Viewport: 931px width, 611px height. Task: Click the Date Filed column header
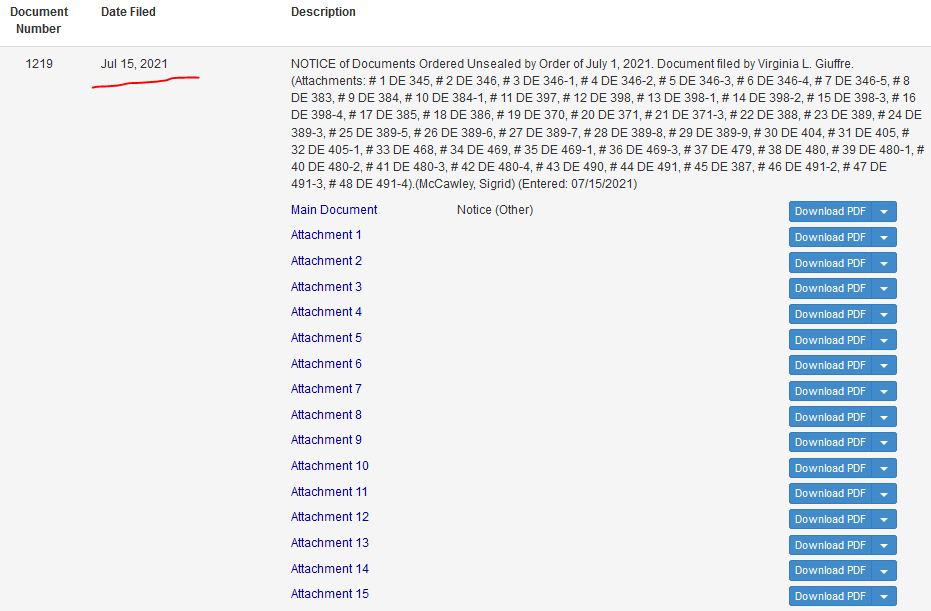pos(128,12)
